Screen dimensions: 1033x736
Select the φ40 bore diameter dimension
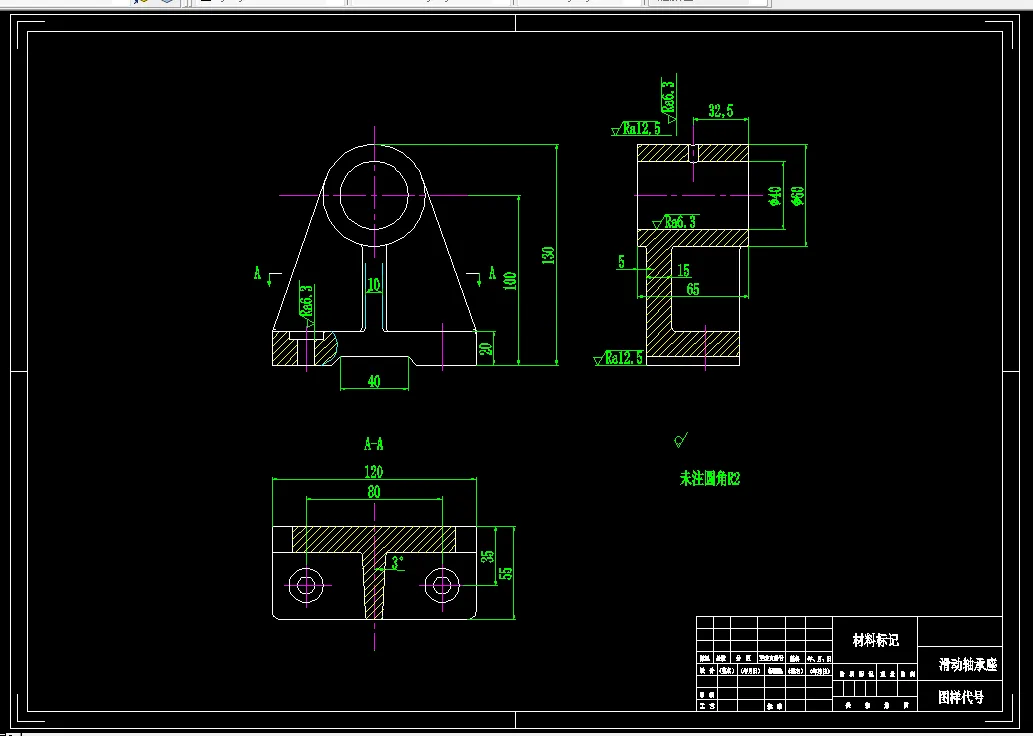point(775,196)
